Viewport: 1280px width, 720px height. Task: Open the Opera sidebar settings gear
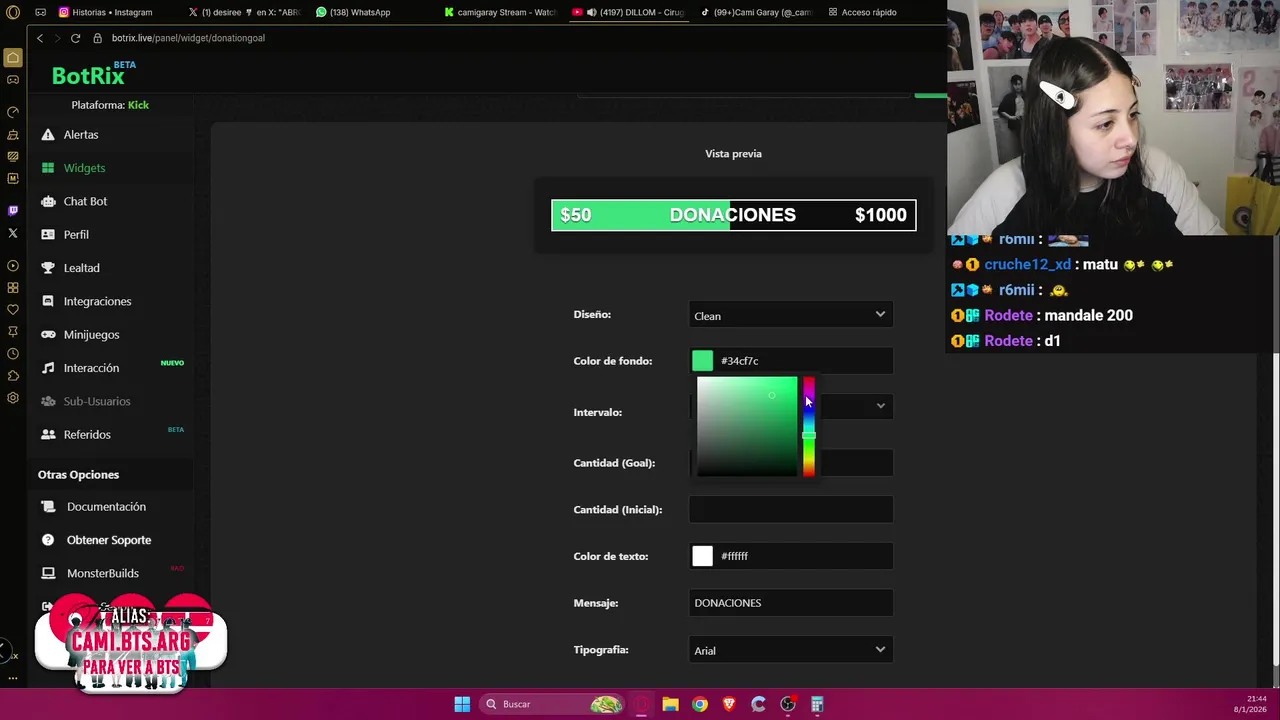point(13,398)
